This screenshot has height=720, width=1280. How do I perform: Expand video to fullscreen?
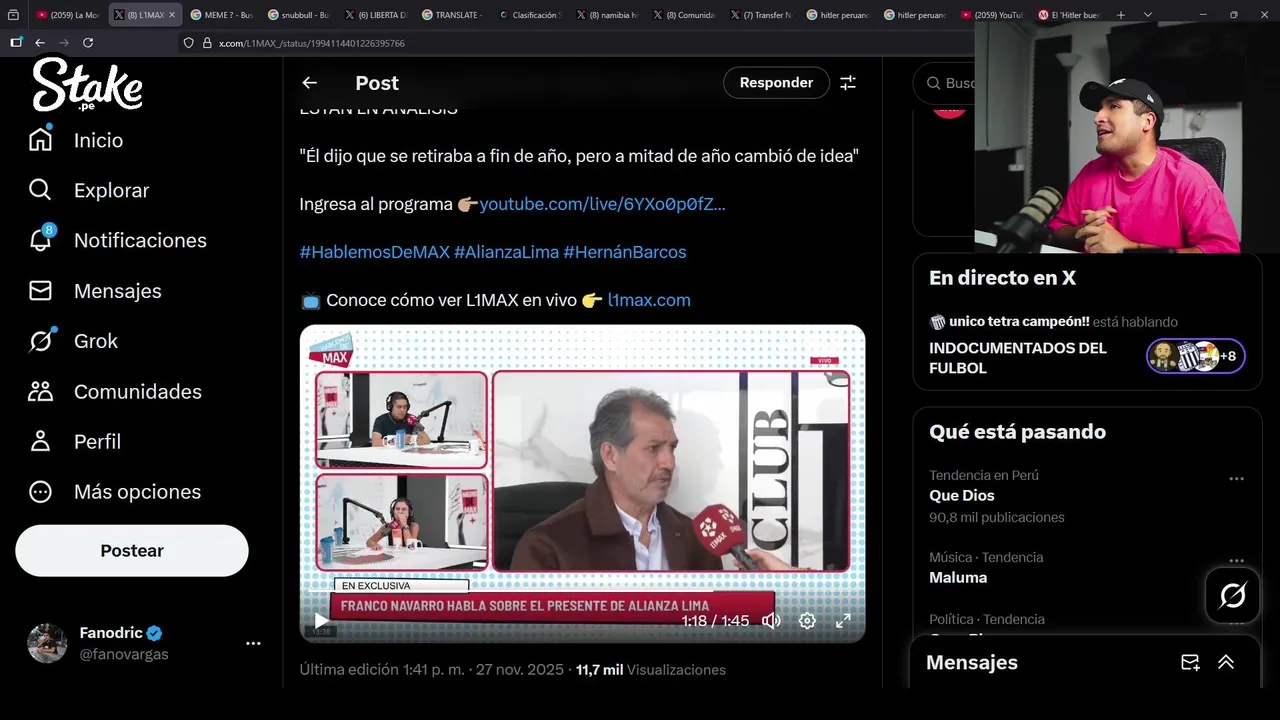click(x=843, y=621)
